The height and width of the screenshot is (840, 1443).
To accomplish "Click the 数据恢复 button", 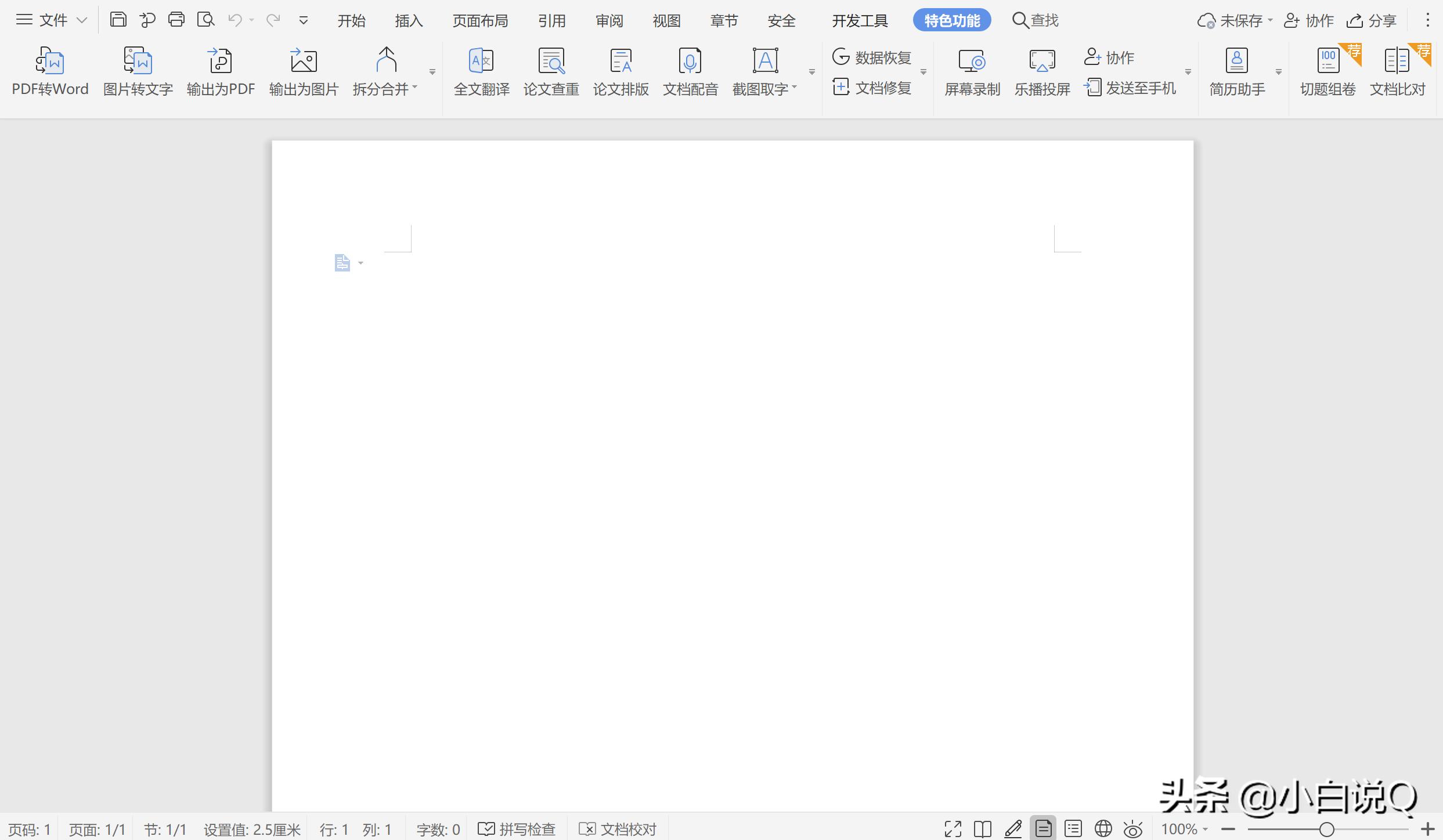I will pyautogui.click(x=872, y=57).
